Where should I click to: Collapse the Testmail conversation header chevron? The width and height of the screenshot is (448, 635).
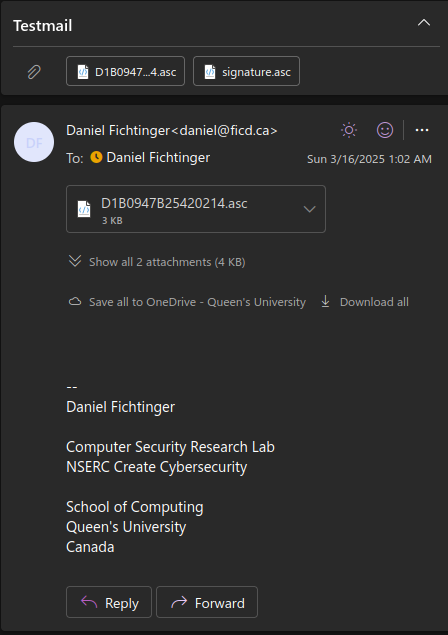424,23
